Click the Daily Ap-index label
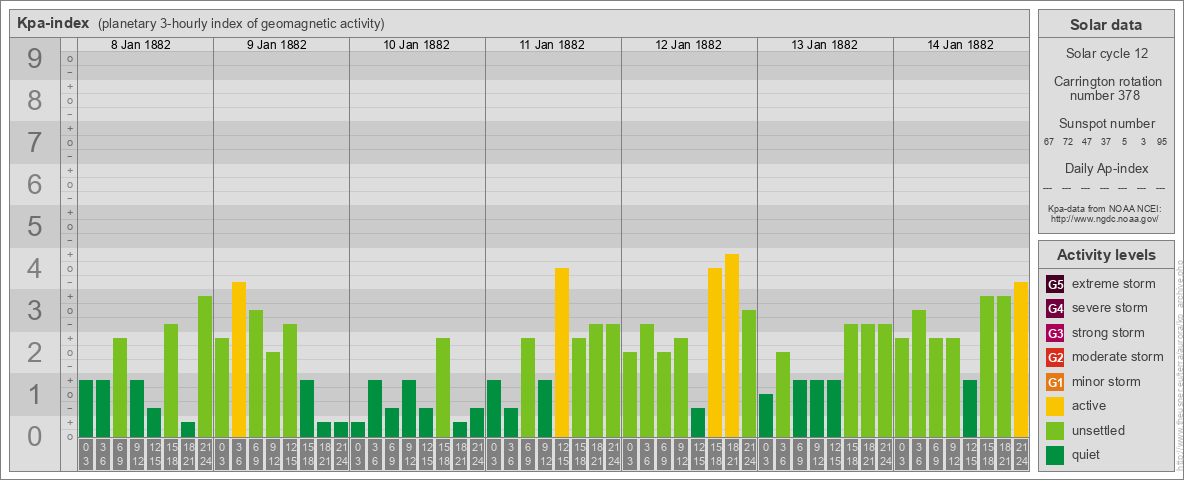Image resolution: width=1184 pixels, height=480 pixels. (1107, 168)
